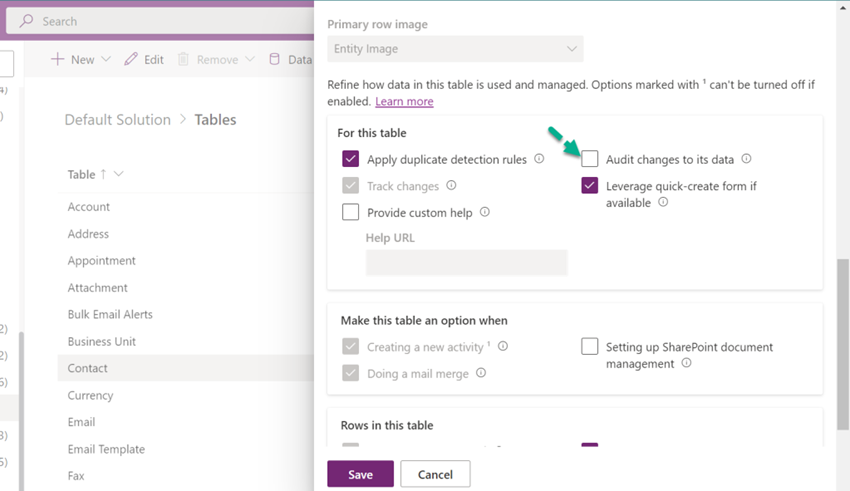Expand the New button dropdown chevron
The image size is (850, 491).
[x=106, y=59]
